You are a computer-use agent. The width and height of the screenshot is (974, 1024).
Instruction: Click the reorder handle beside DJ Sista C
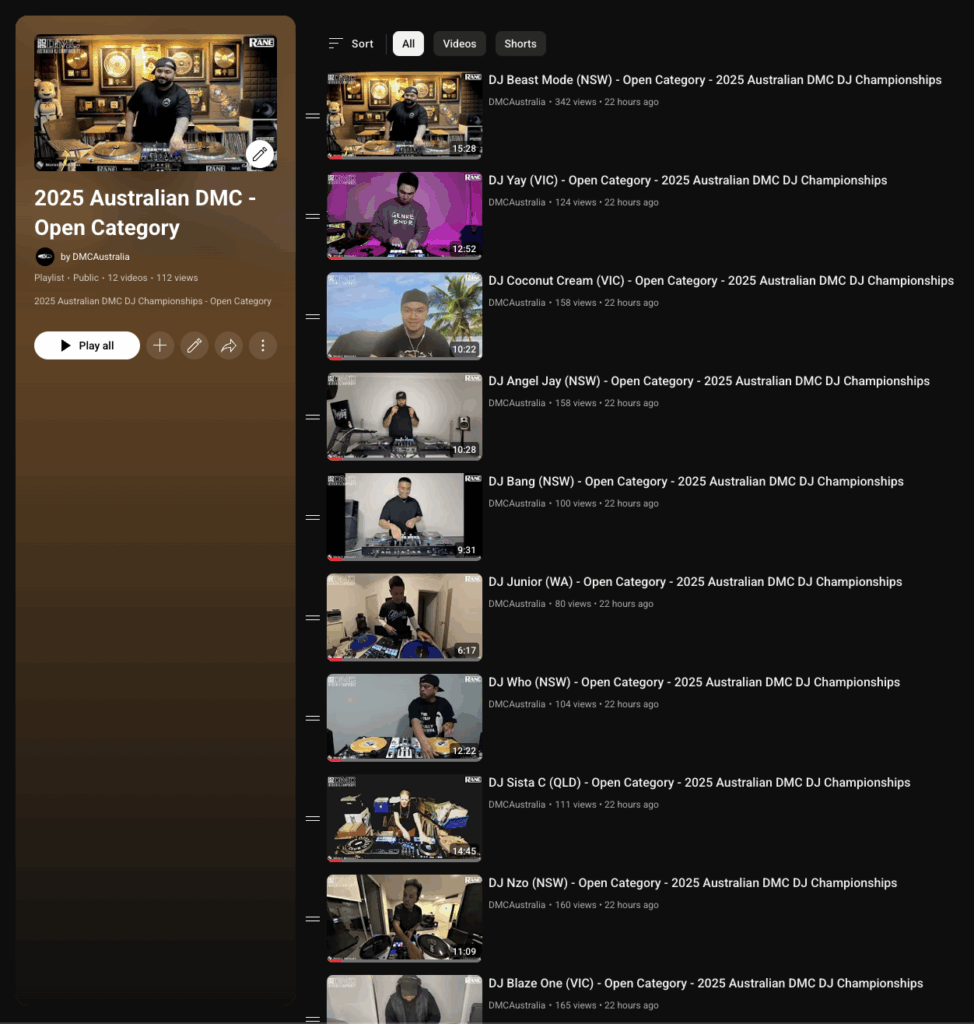click(x=312, y=818)
